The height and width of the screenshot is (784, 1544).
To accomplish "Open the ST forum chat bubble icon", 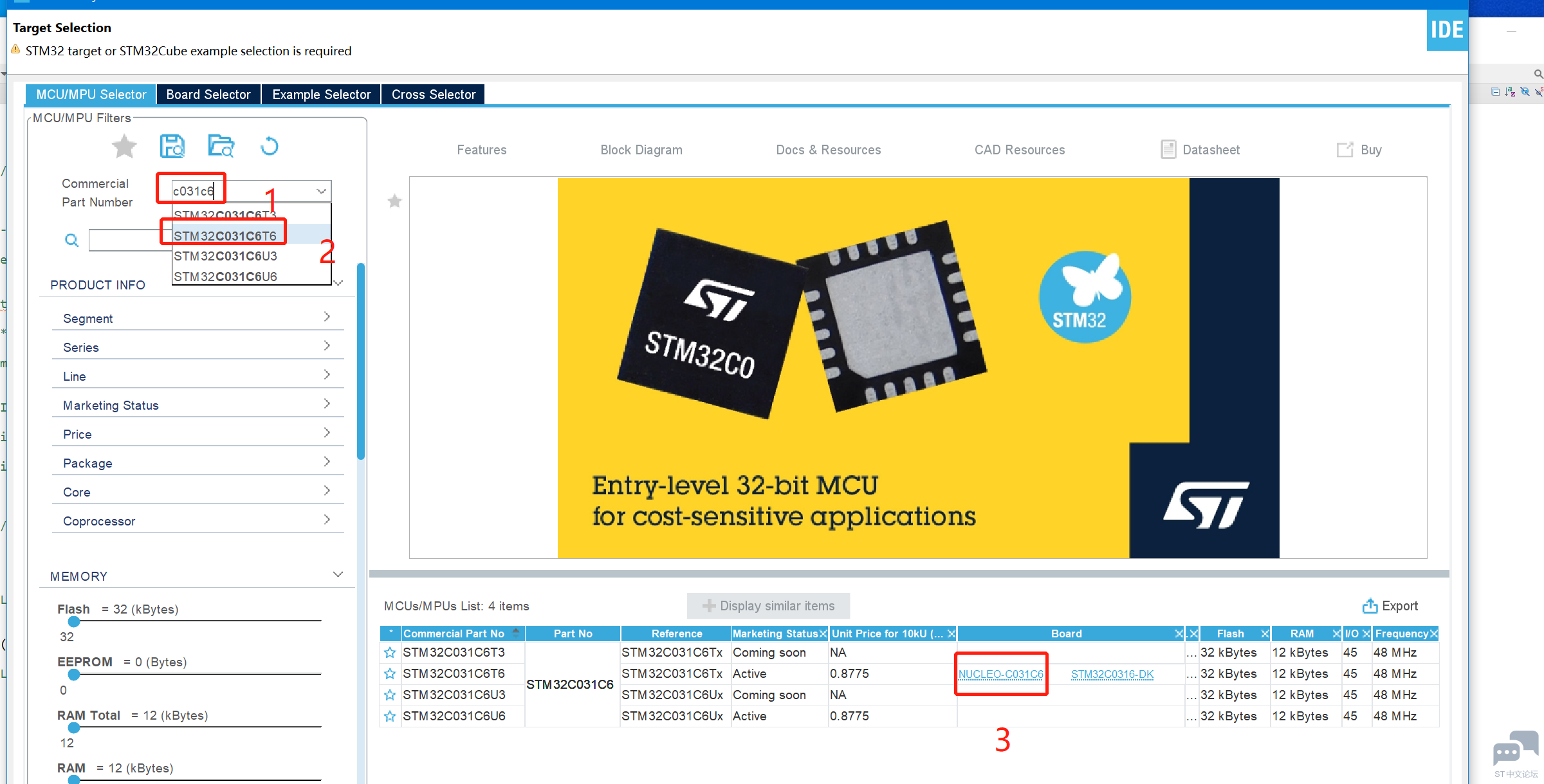I will (1516, 747).
